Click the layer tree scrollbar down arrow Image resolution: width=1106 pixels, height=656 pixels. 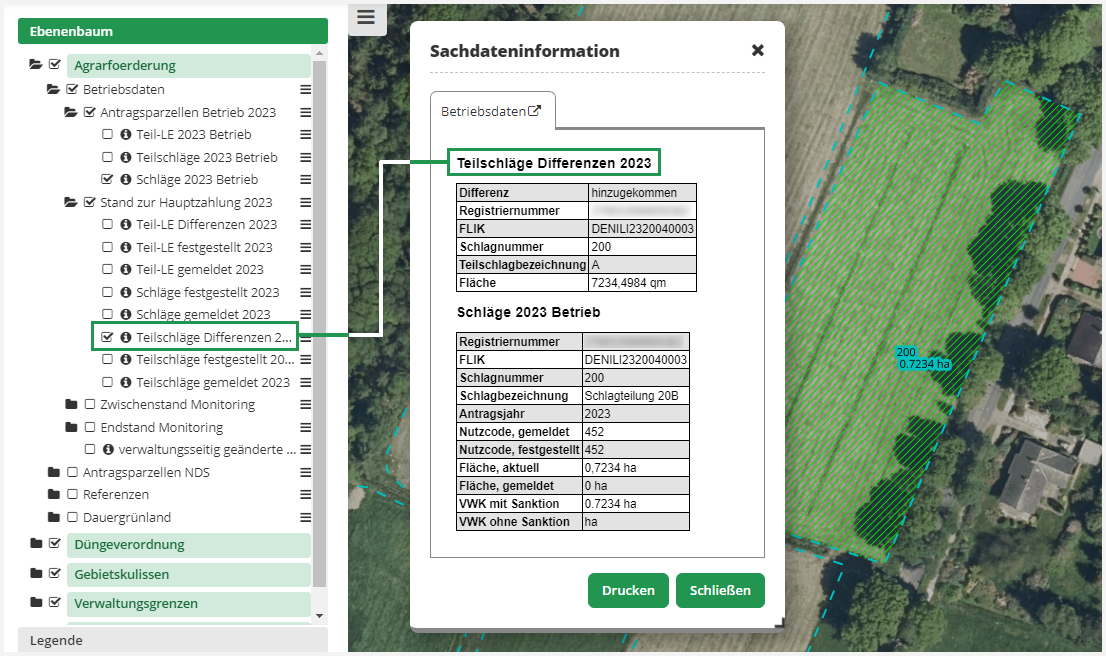320,615
